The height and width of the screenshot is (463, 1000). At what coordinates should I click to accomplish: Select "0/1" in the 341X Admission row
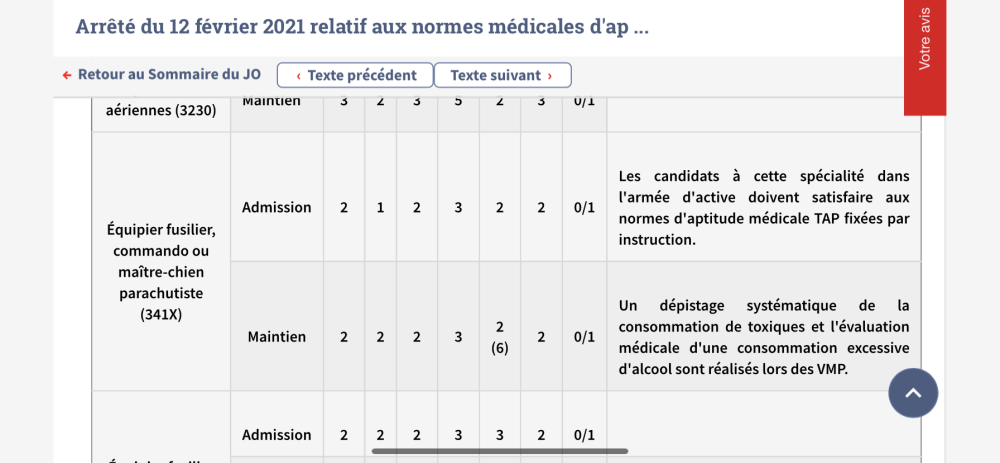pos(584,207)
